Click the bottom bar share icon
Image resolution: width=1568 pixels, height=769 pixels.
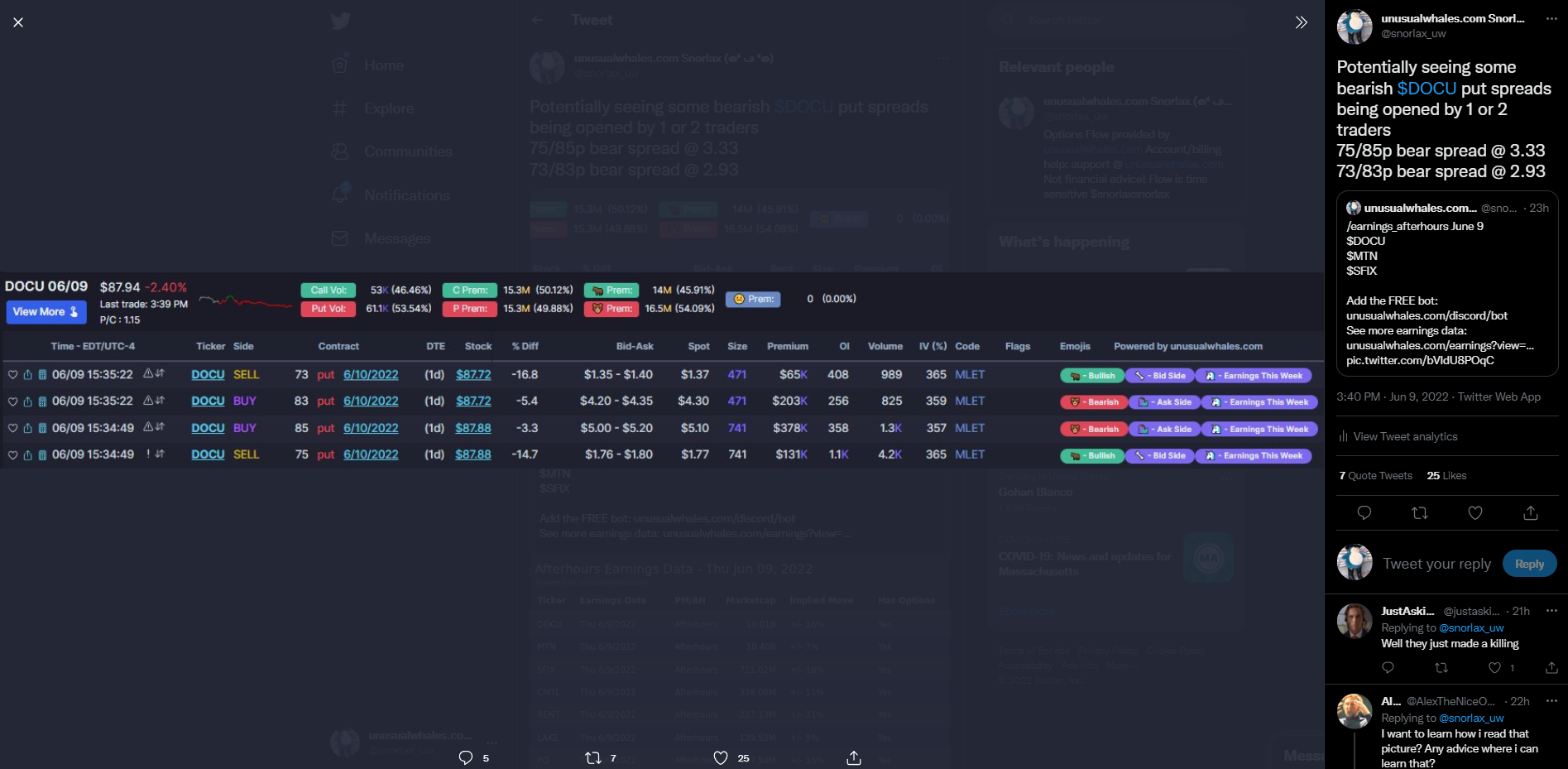(854, 757)
